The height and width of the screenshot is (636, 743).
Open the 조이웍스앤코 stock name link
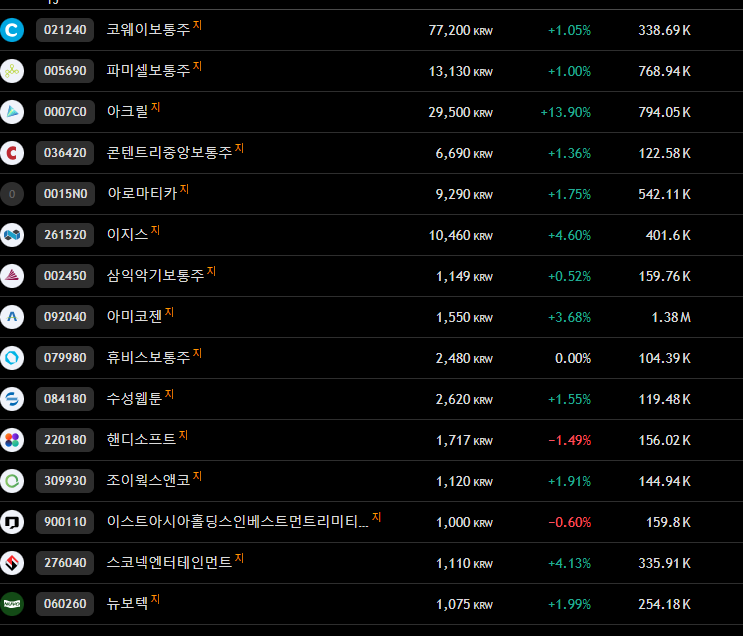pyautogui.click(x=148, y=481)
